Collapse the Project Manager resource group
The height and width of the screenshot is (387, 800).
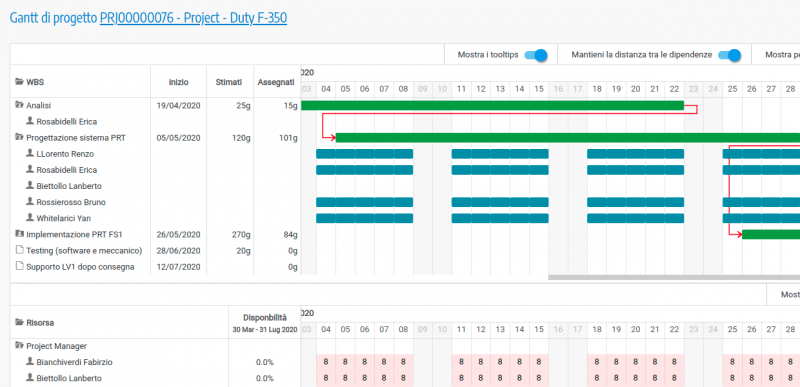19,345
